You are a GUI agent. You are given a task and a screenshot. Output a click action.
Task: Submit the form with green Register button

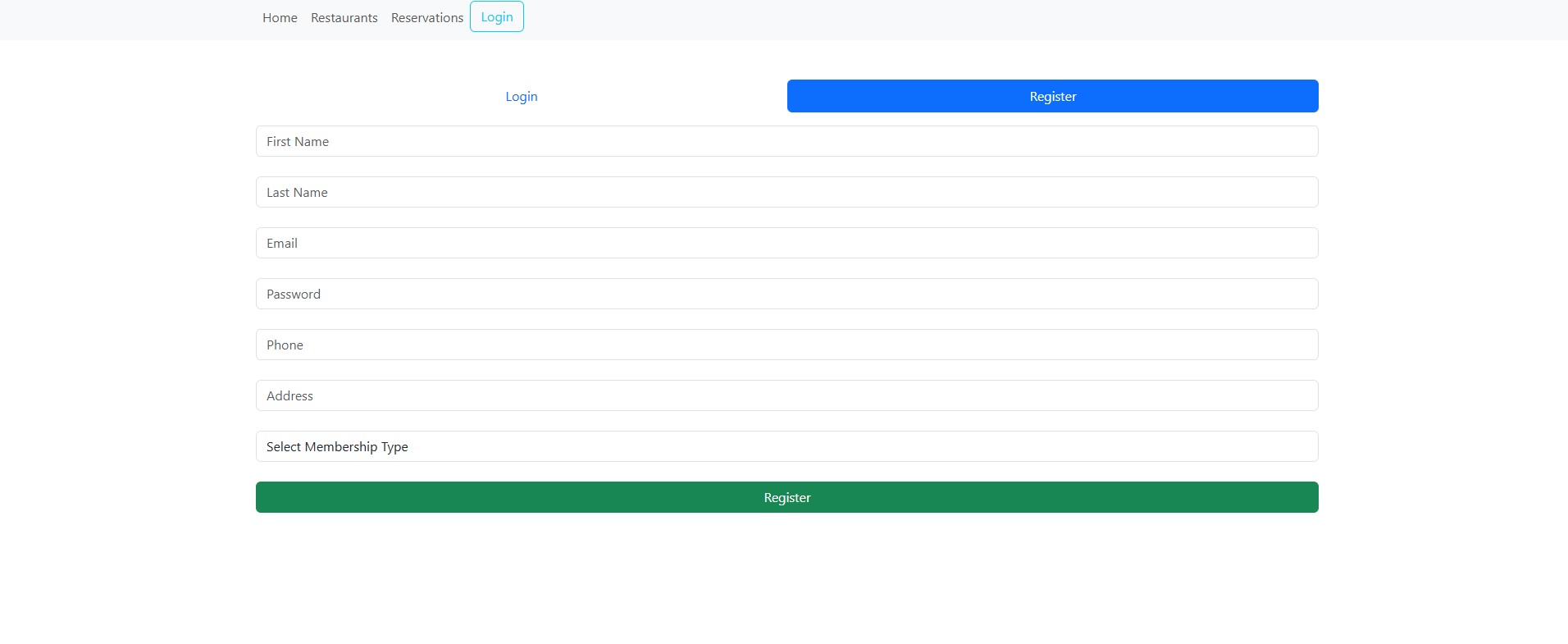(x=786, y=497)
